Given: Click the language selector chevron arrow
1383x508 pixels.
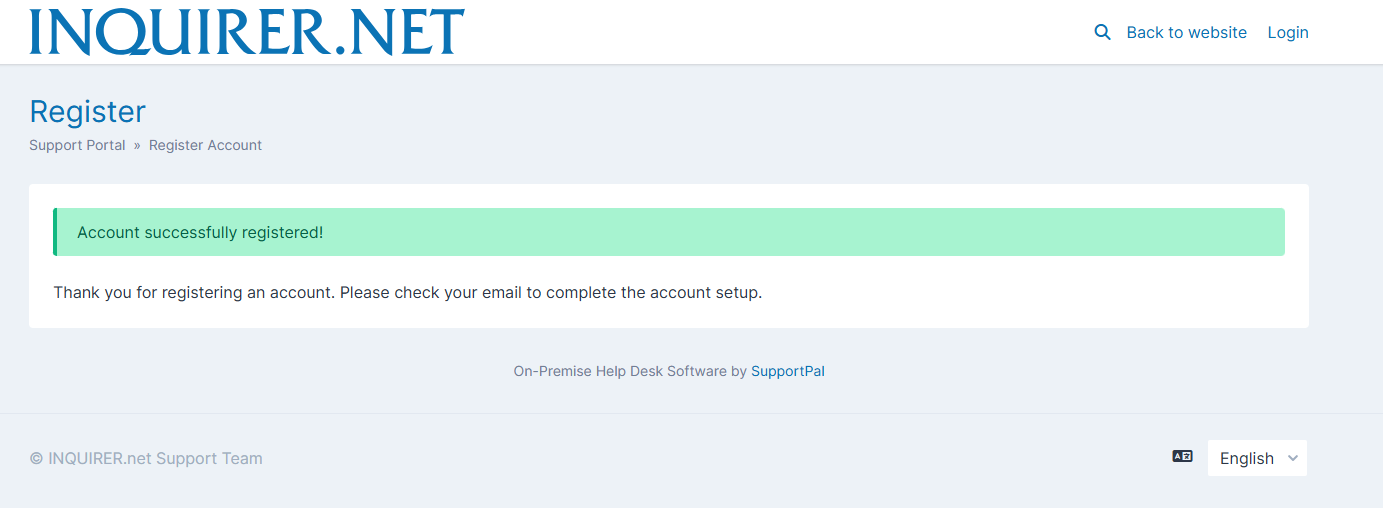Looking at the screenshot, I should pyautogui.click(x=1292, y=458).
